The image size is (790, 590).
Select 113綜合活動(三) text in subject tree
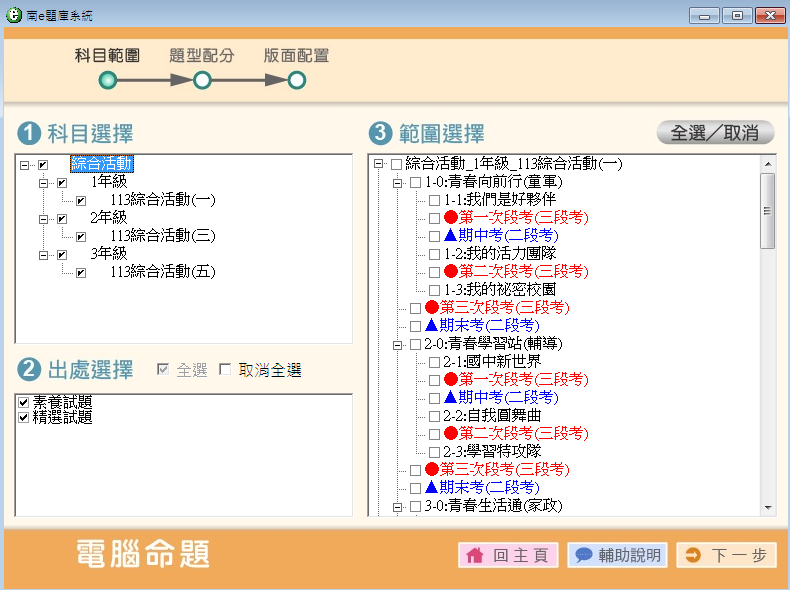pos(163,235)
